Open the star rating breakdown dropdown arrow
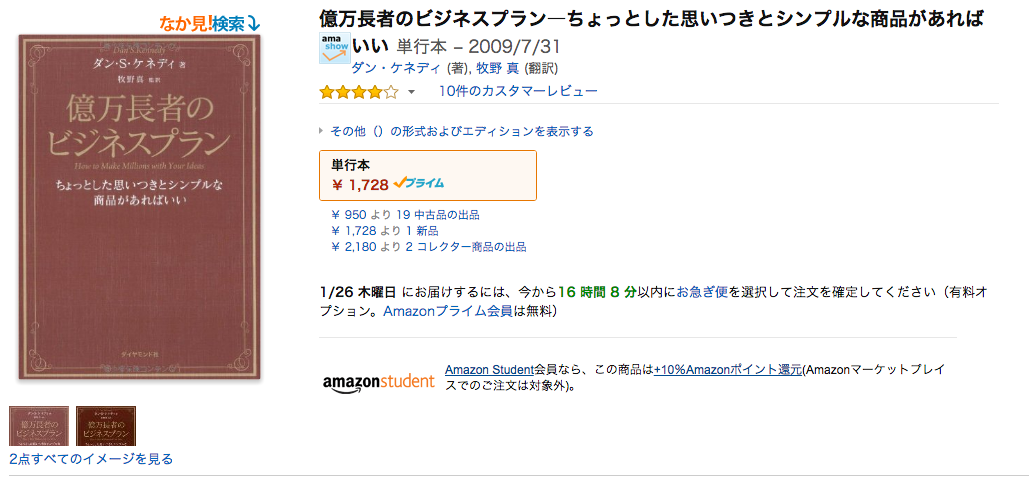Image resolution: width=1029 pixels, height=478 pixels. pos(411,92)
